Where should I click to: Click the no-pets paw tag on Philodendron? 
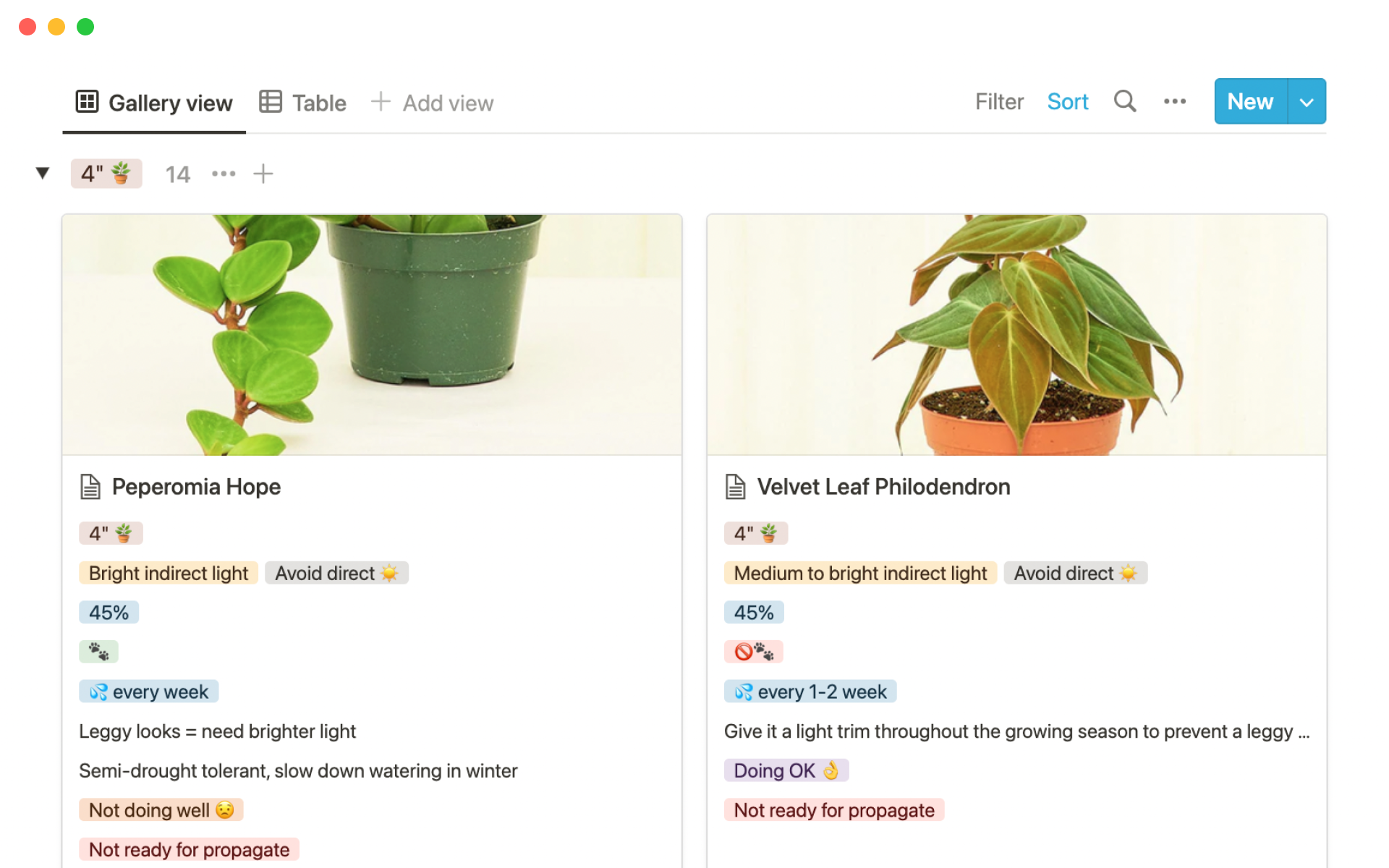pyautogui.click(x=753, y=652)
